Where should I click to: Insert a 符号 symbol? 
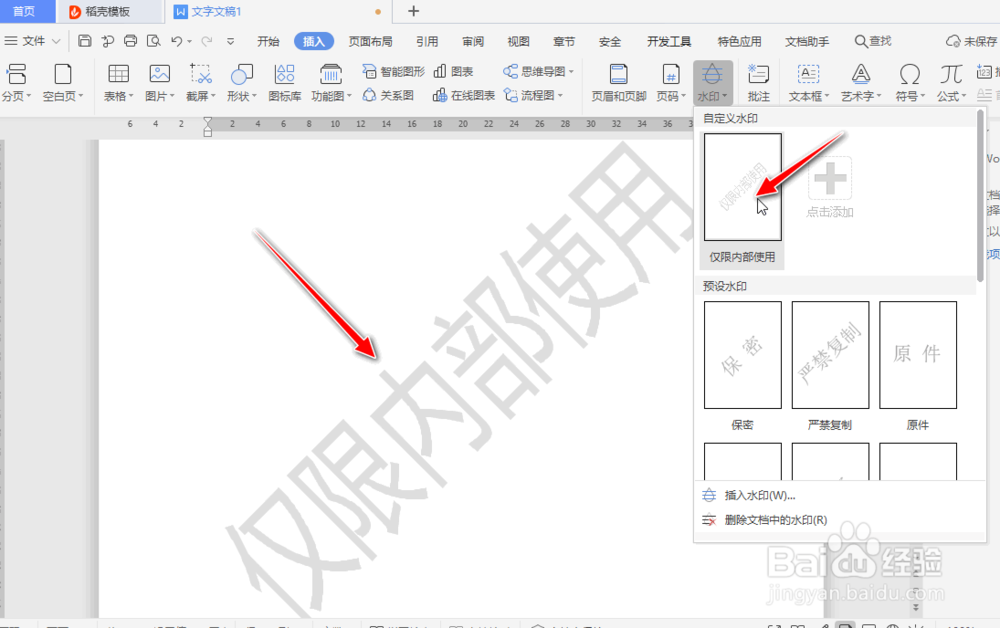tap(910, 82)
